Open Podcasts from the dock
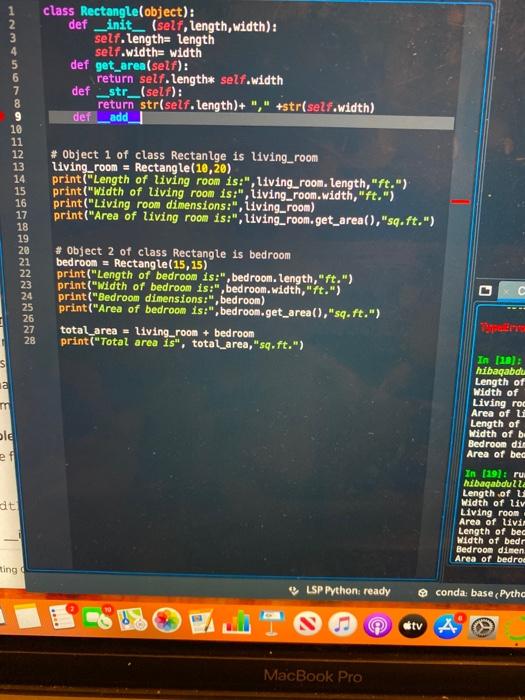The width and height of the screenshot is (525, 700). (378, 625)
